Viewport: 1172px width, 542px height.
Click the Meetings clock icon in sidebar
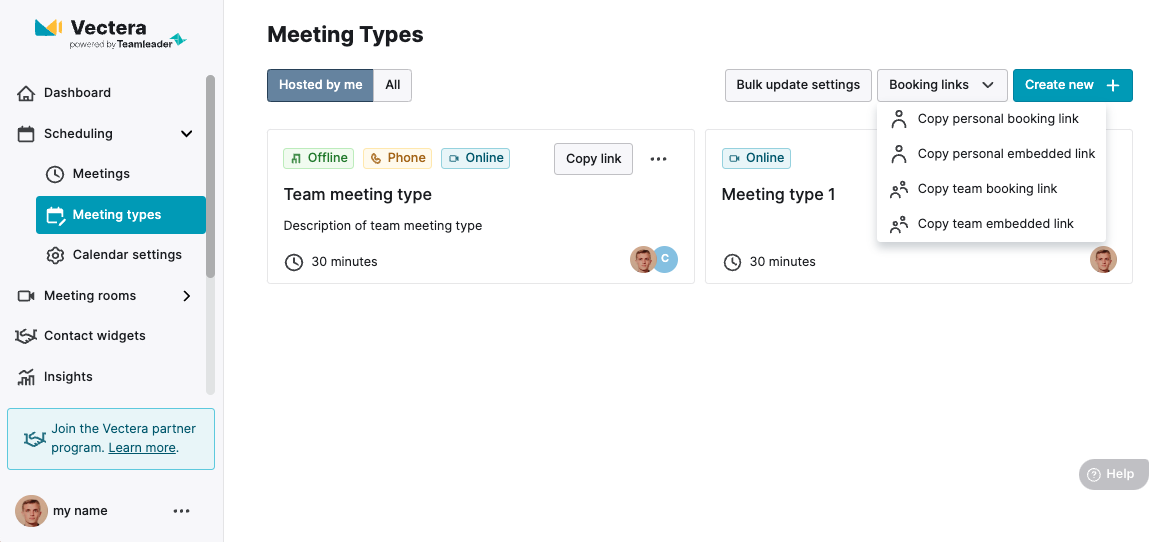click(55, 174)
